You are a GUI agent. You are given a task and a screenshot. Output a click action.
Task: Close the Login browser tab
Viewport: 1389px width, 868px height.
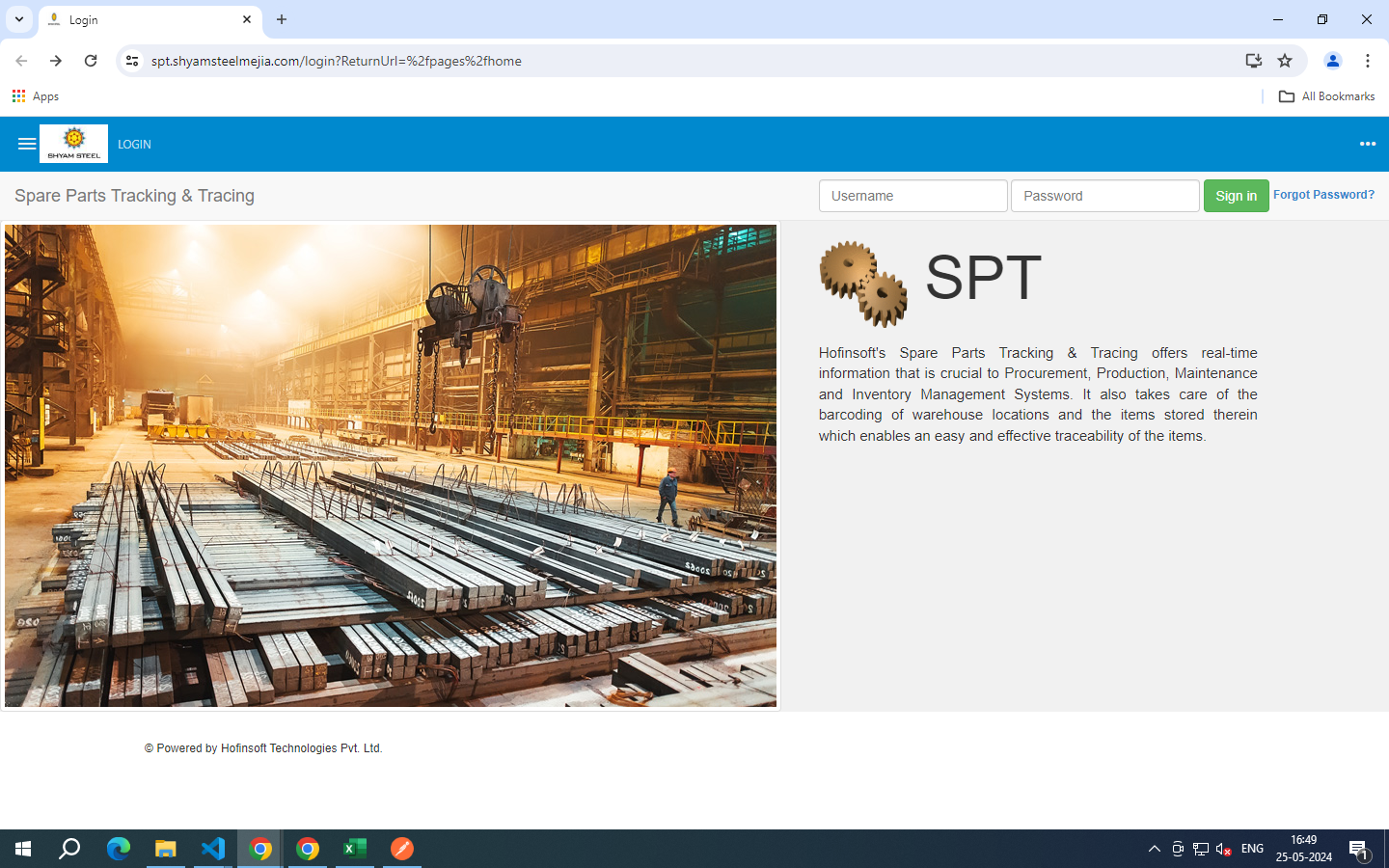tap(247, 19)
